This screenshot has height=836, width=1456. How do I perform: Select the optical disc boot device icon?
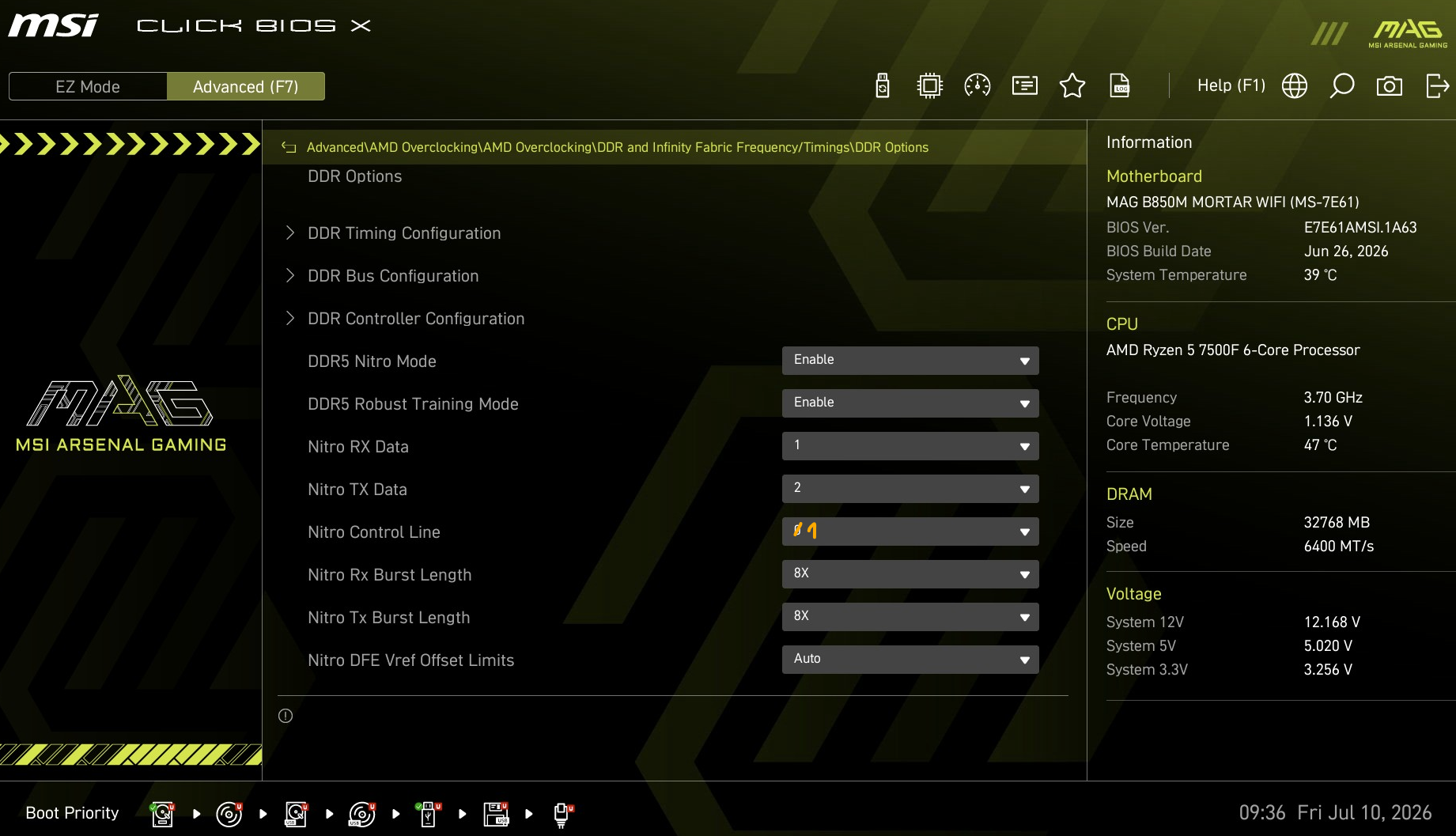(x=229, y=813)
